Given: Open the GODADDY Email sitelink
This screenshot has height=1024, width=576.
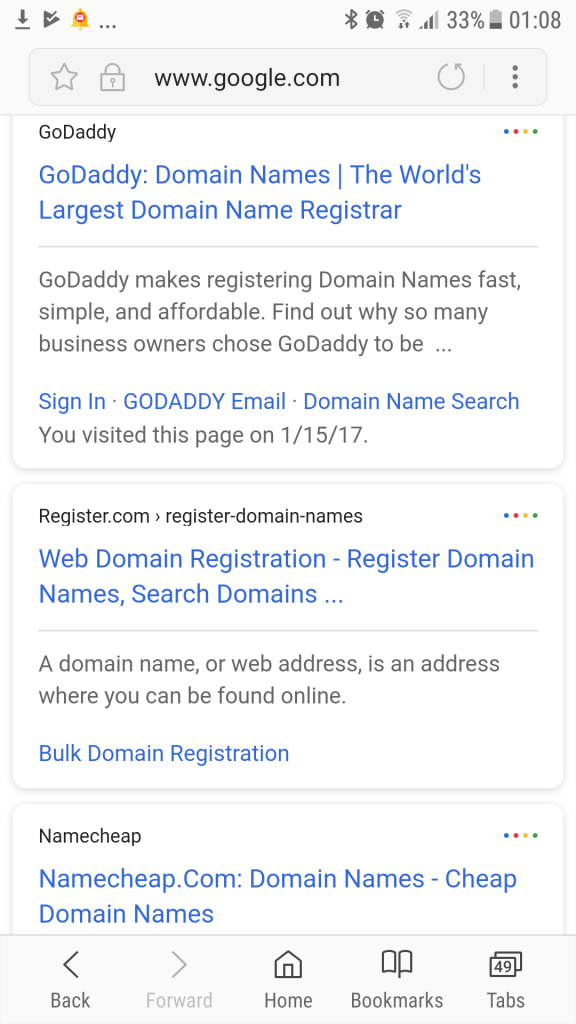Looking at the screenshot, I should coord(204,401).
